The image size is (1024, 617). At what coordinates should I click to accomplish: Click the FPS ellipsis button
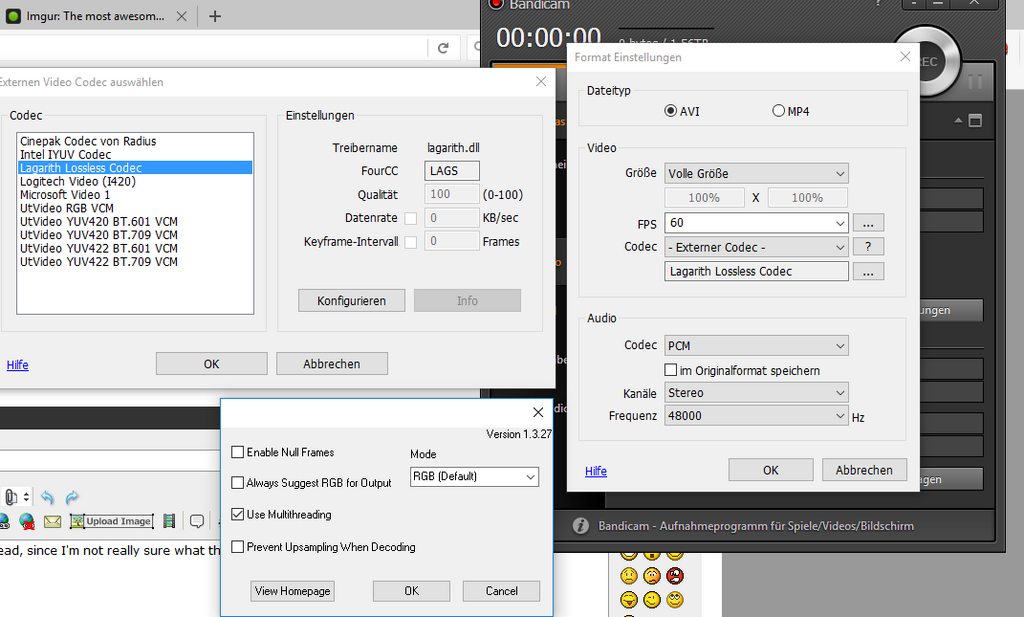coord(869,223)
